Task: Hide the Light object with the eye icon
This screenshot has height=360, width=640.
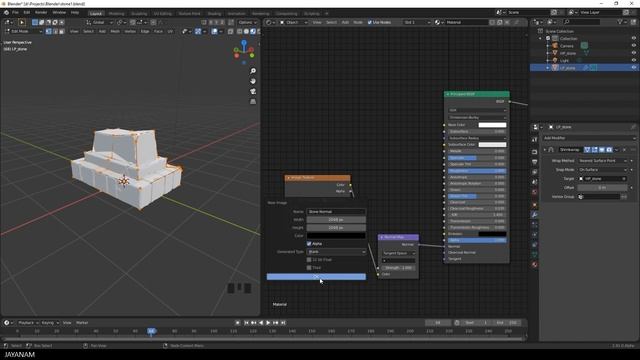Action: [633, 60]
